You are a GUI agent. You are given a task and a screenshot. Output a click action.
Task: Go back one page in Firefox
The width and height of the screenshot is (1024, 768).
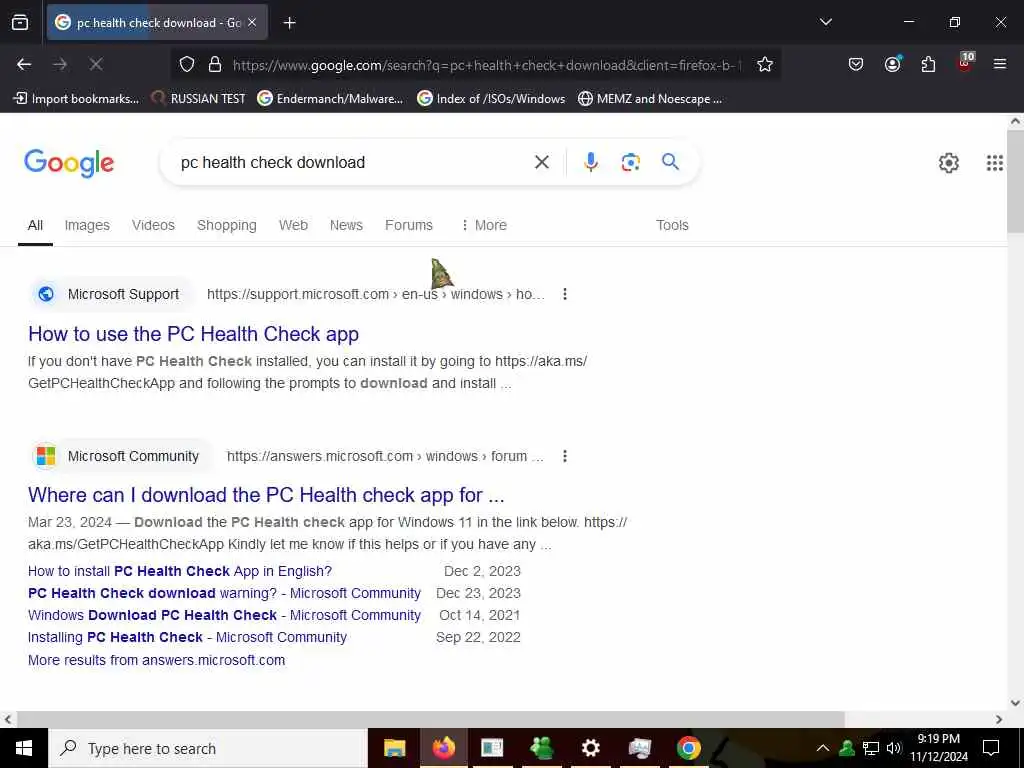24,64
